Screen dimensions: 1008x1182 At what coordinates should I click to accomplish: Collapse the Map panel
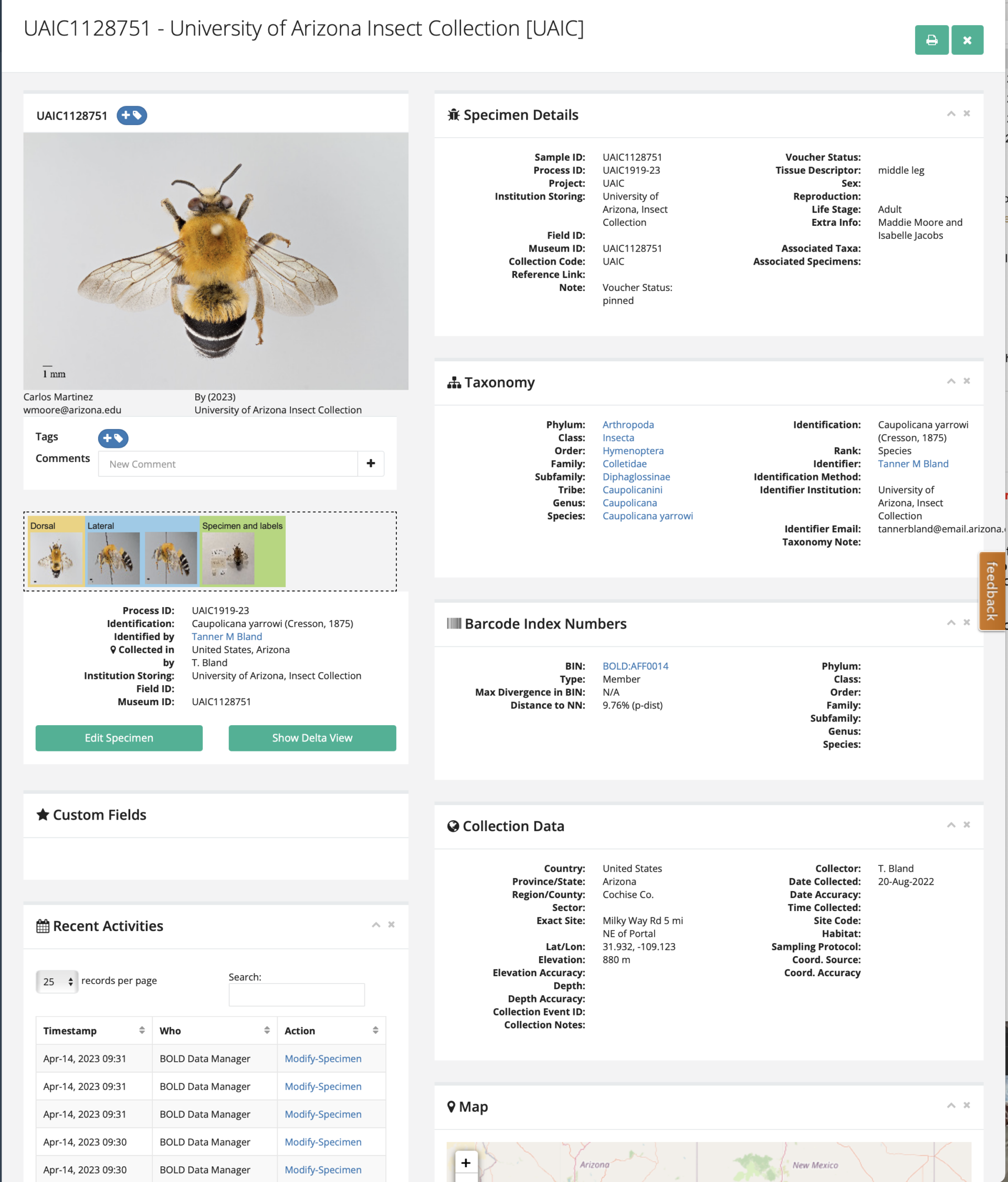[x=951, y=1105]
